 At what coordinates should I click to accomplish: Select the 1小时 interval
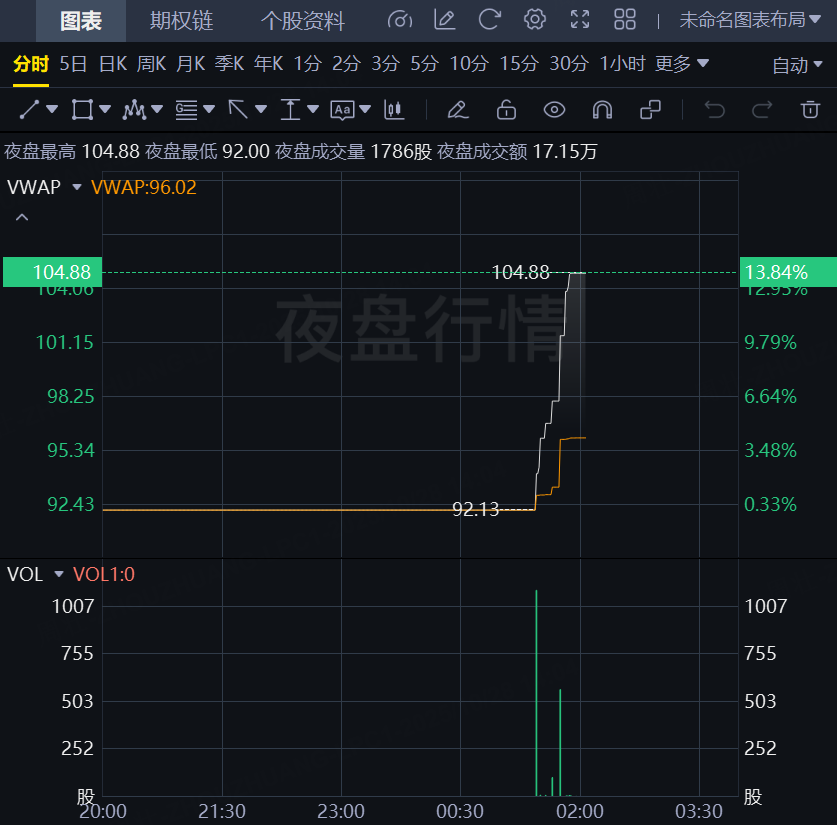(622, 64)
